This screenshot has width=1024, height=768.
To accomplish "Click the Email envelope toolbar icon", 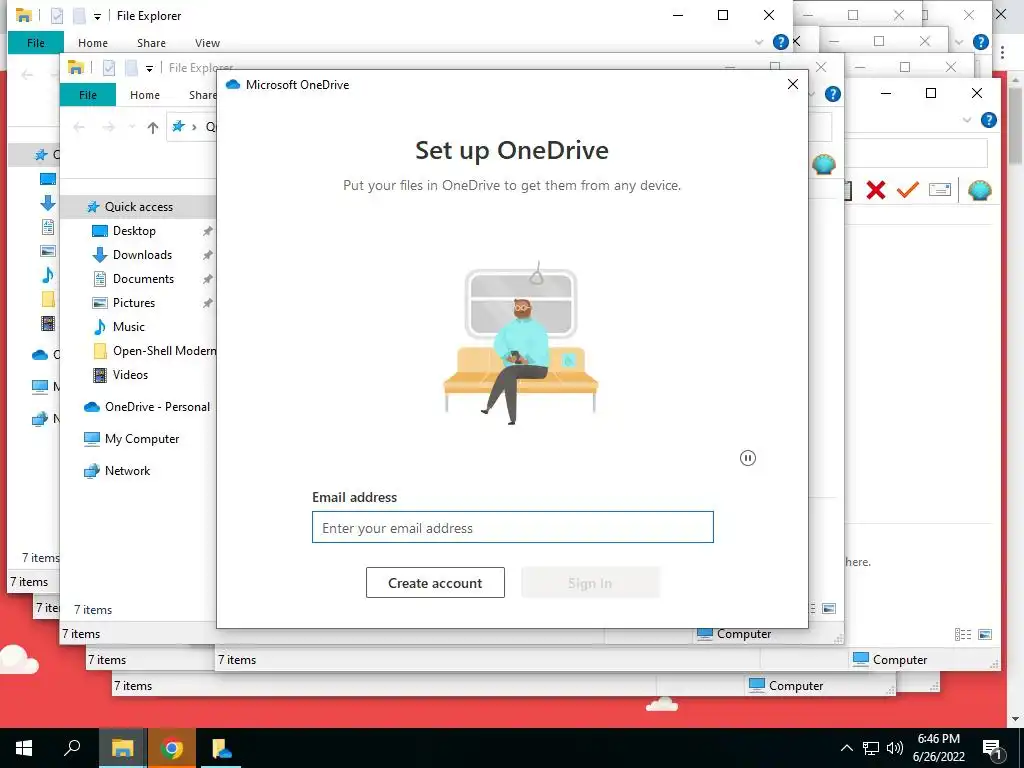I will (x=940, y=190).
